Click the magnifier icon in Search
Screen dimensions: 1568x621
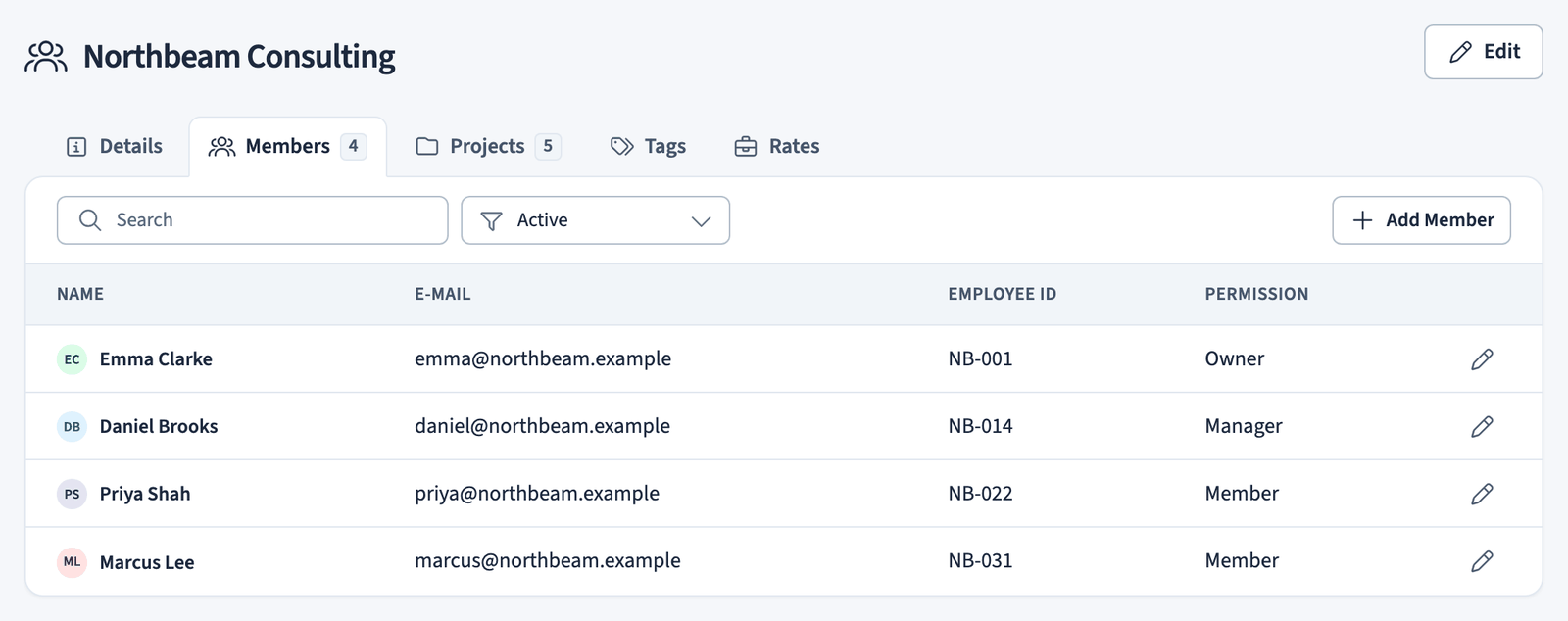[x=90, y=220]
